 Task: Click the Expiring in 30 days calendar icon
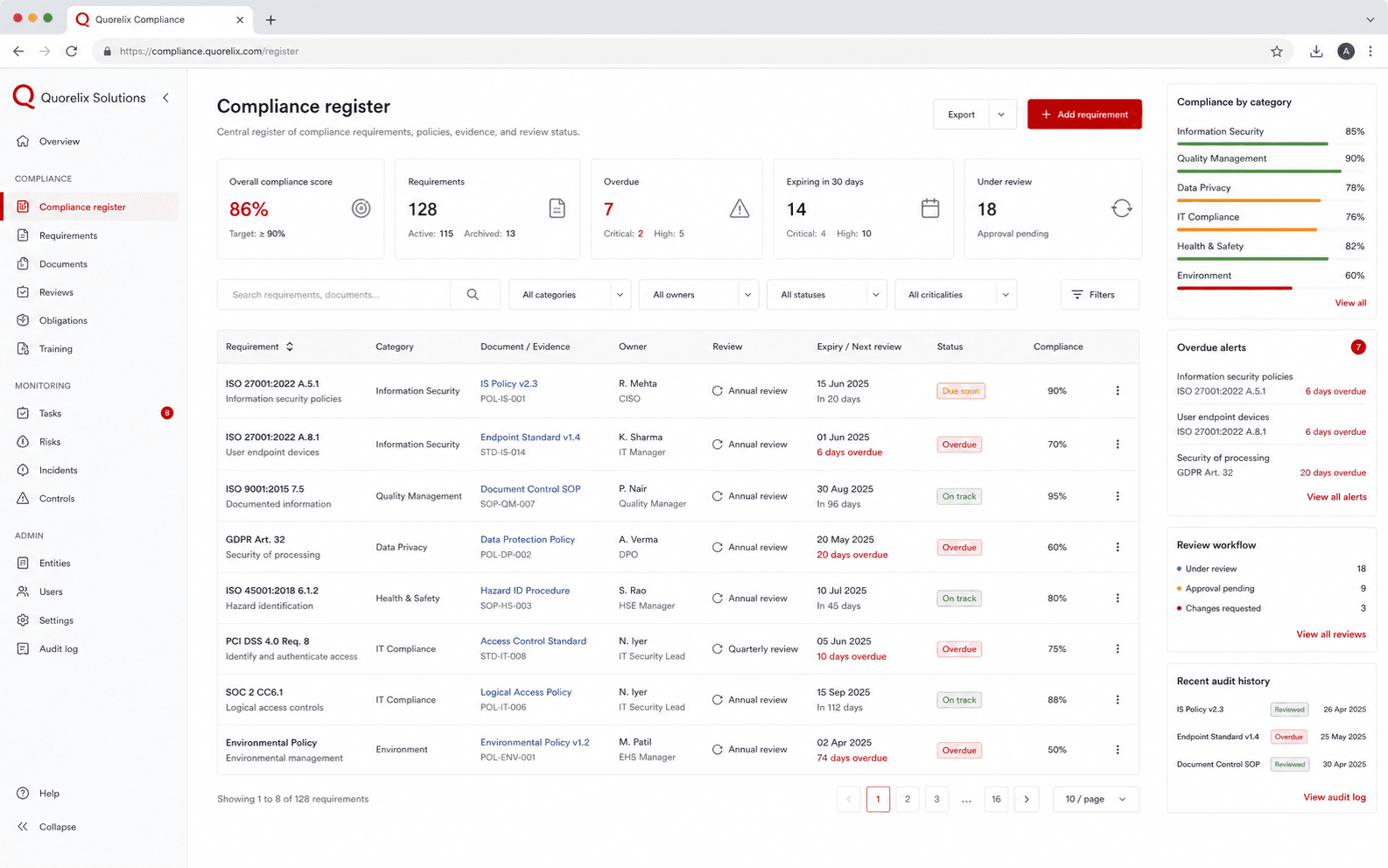coord(930,208)
